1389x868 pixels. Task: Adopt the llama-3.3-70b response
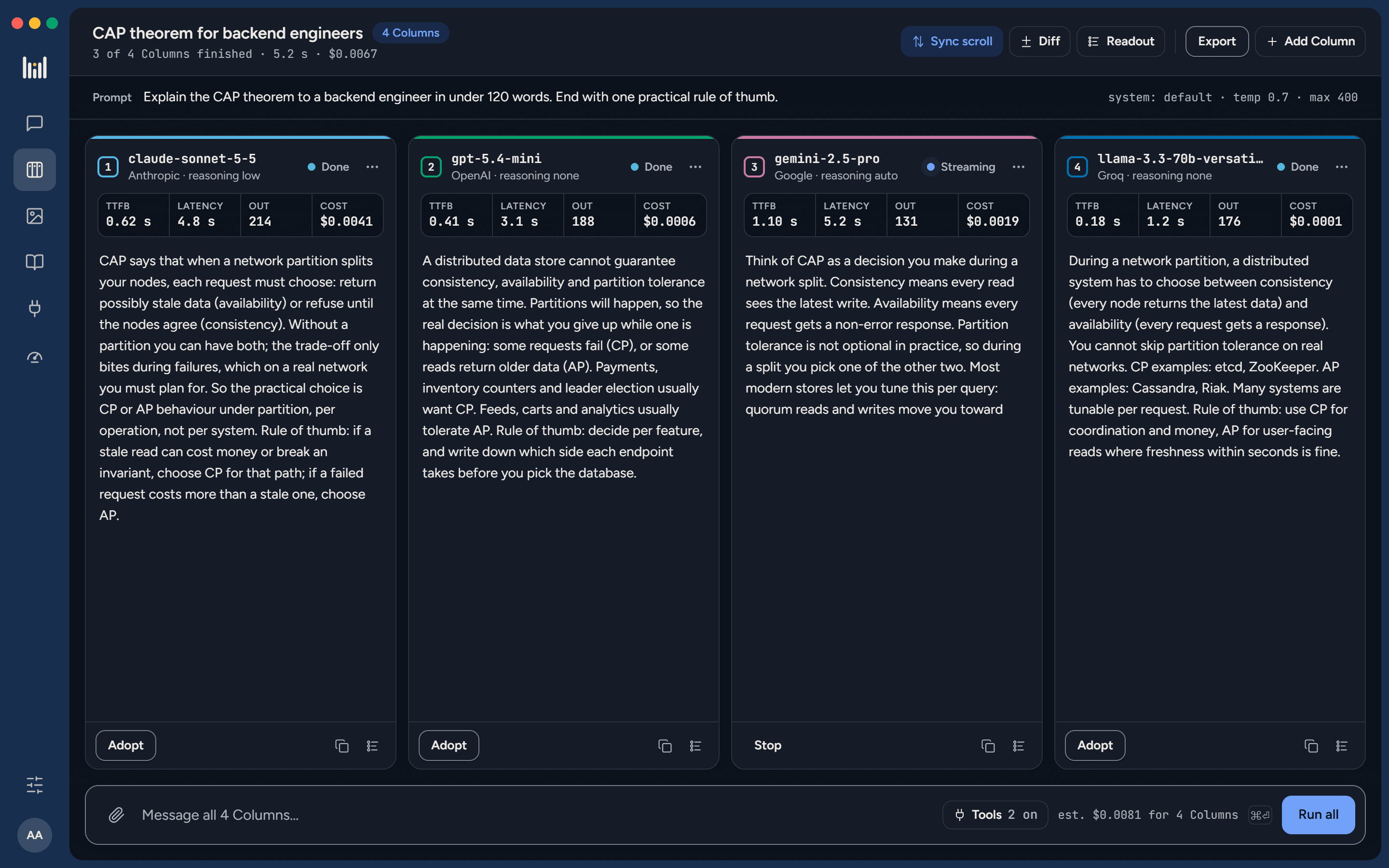(1095, 745)
